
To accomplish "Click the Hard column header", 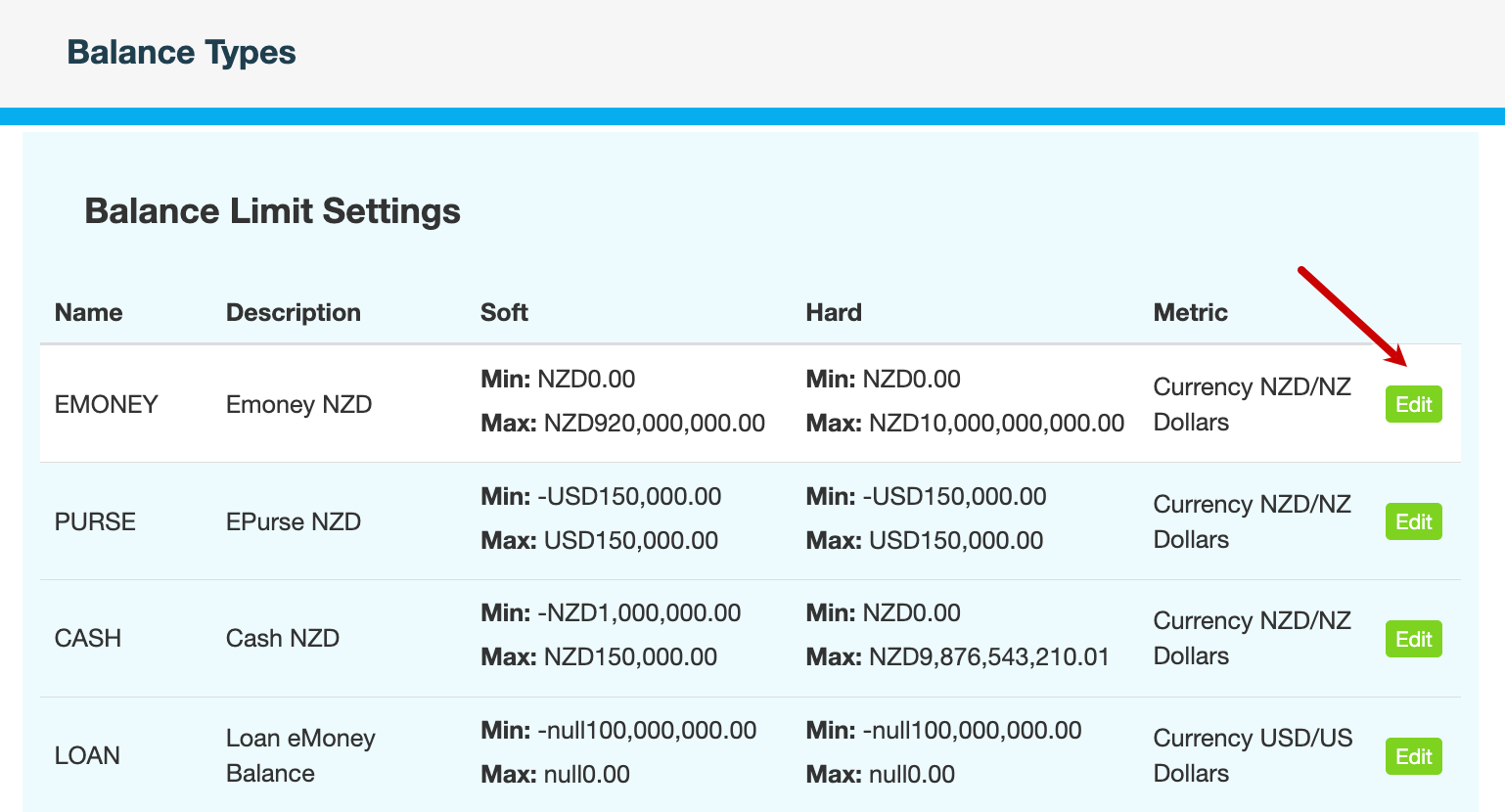I will point(833,312).
